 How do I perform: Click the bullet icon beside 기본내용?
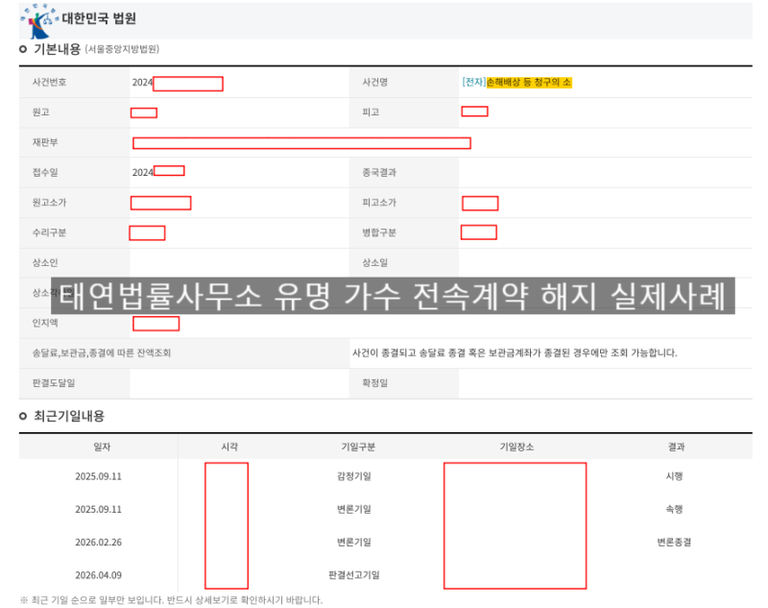(x=23, y=49)
